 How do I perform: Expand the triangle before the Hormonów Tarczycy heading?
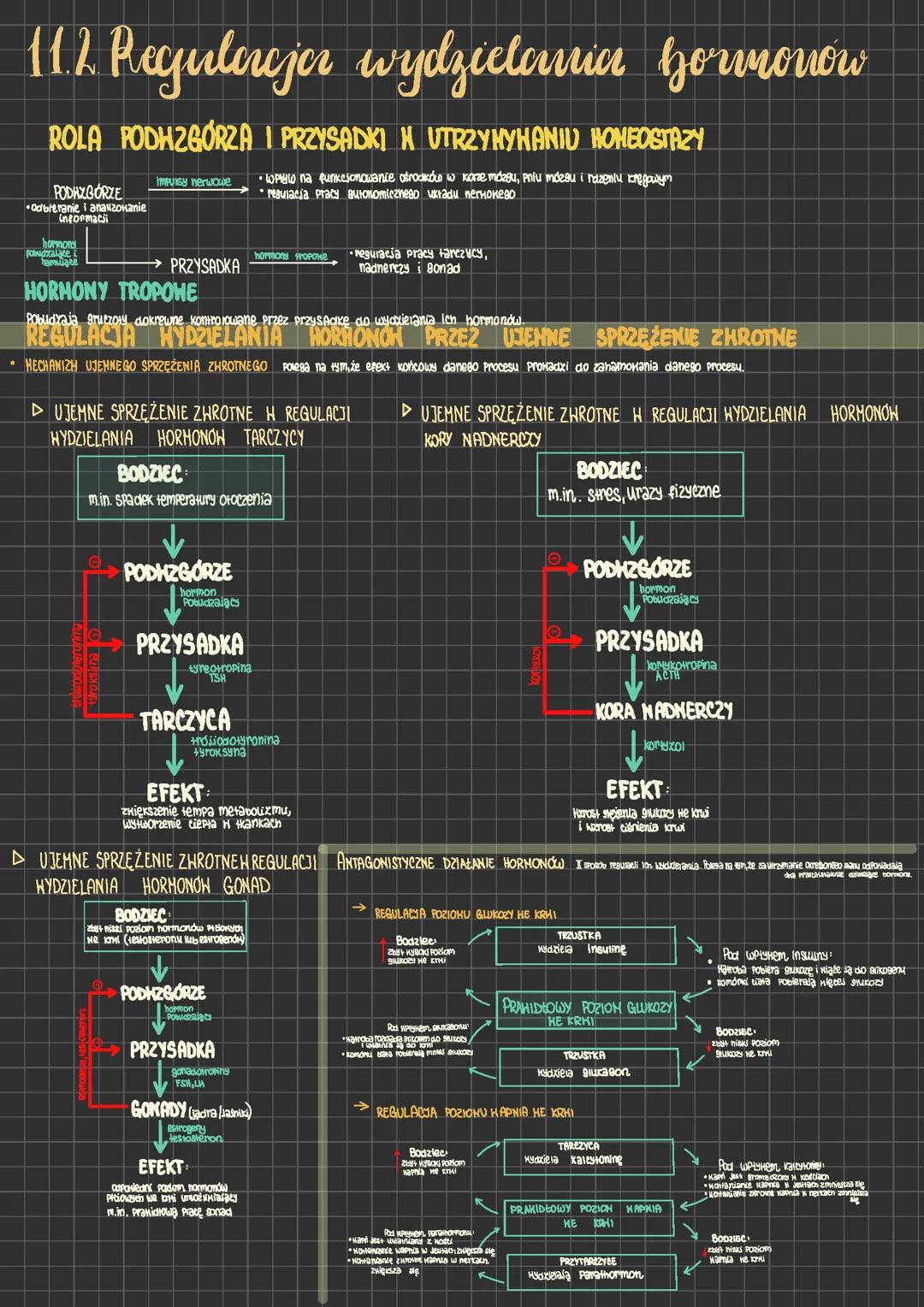coord(36,411)
